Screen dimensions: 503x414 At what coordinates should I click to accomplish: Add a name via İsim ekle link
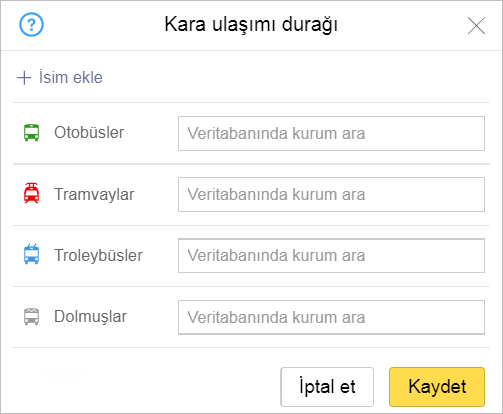tap(70, 77)
